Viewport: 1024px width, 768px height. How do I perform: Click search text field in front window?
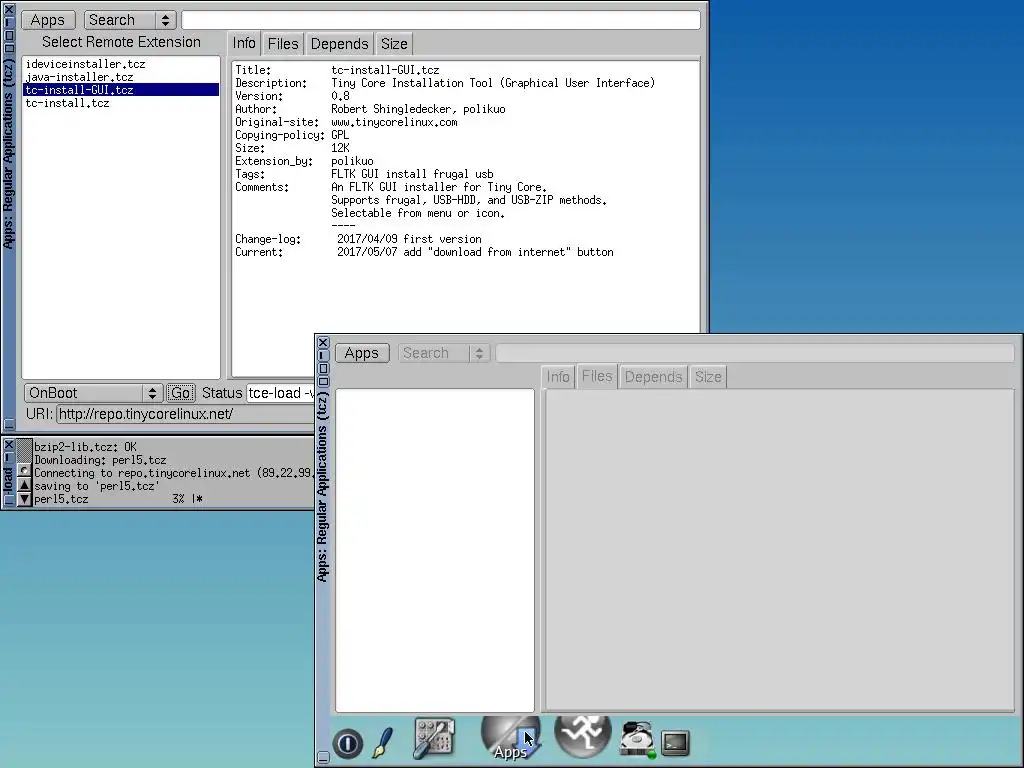click(755, 353)
